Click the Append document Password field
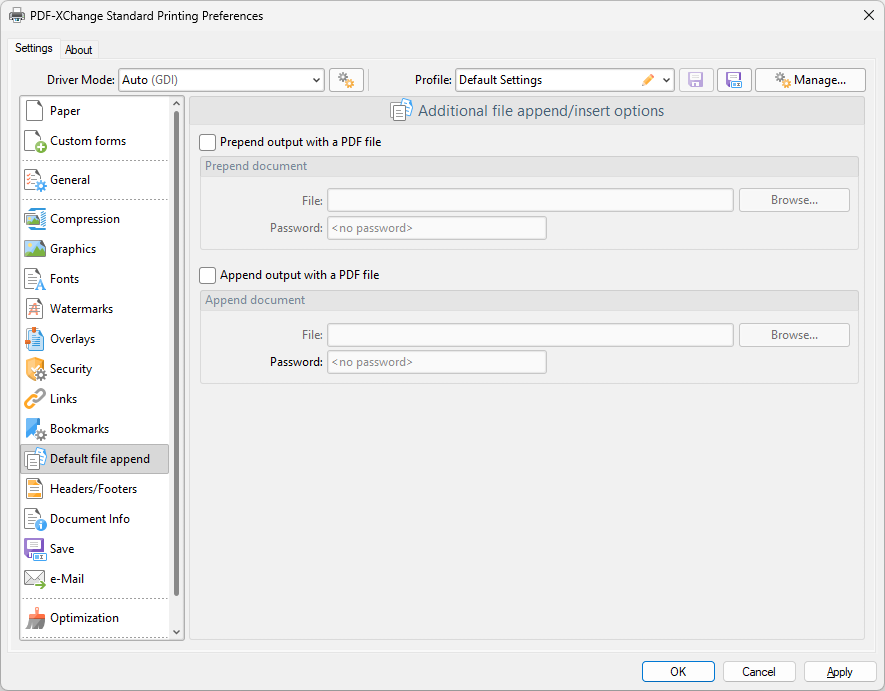 tap(437, 362)
